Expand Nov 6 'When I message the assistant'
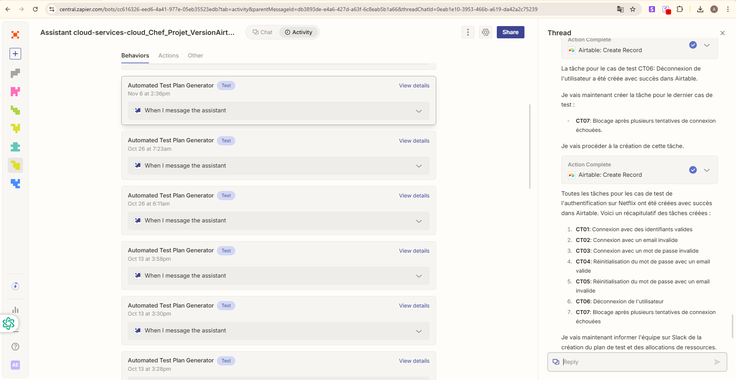Viewport: 736px width, 380px height. pos(278,111)
